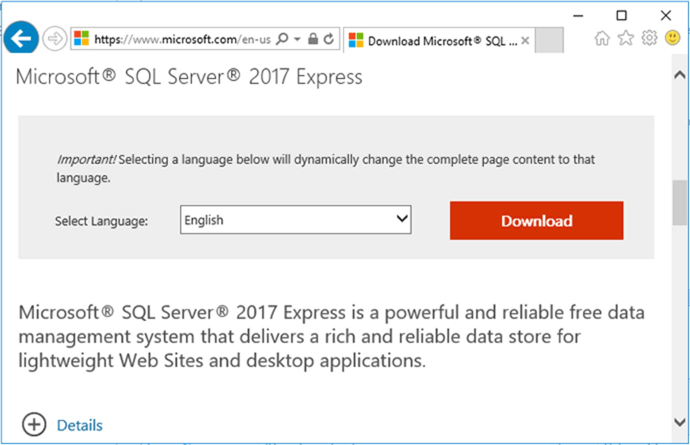Open the Select Language dropdown
Image resolution: width=690 pixels, height=445 pixels.
click(x=296, y=220)
